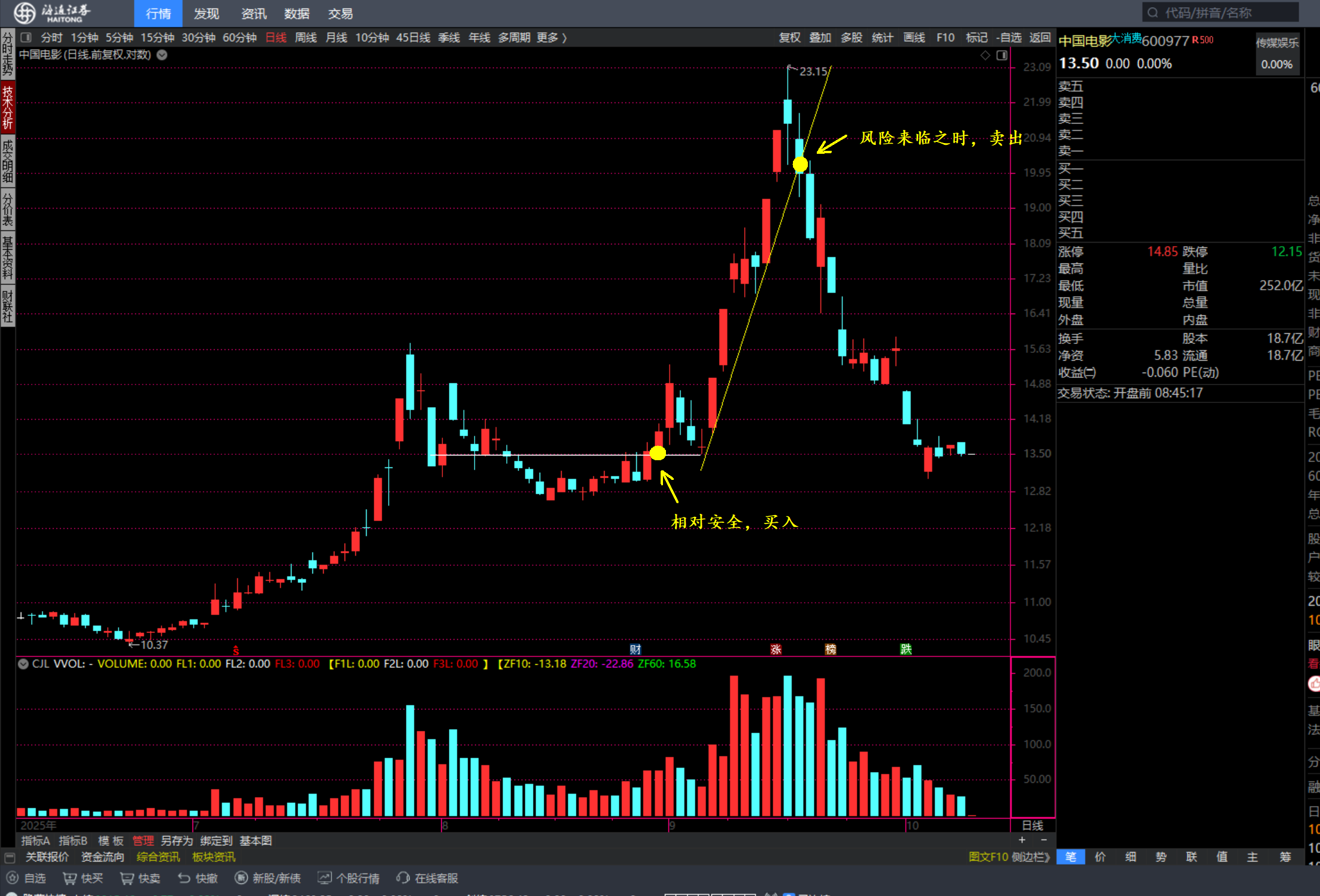Expand CJL indicator dropdown in volume pane
This screenshot has height=896, width=1320.
pos(23,664)
